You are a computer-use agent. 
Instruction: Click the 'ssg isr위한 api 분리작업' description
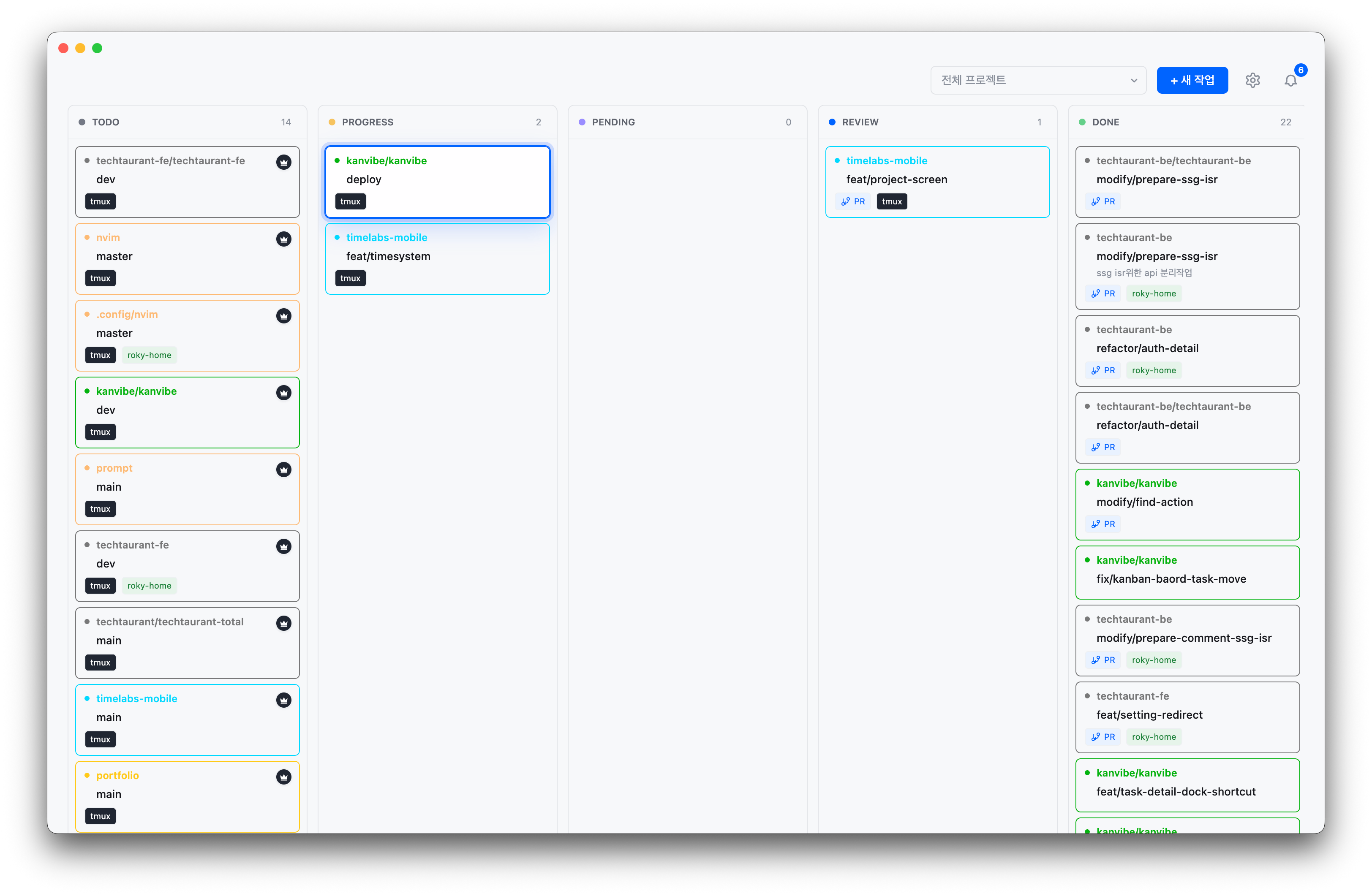click(1144, 272)
